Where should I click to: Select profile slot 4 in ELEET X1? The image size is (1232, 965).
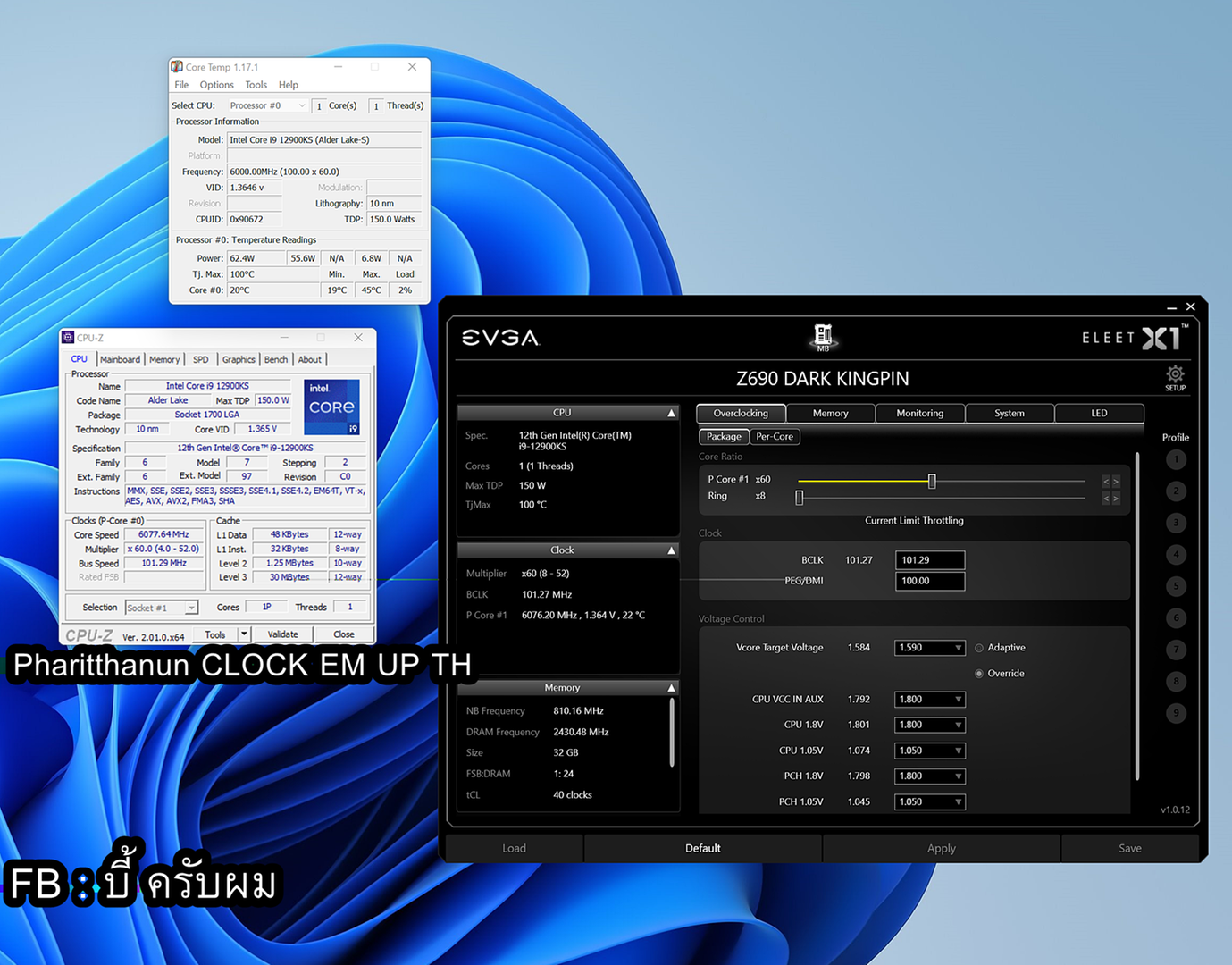(1176, 555)
